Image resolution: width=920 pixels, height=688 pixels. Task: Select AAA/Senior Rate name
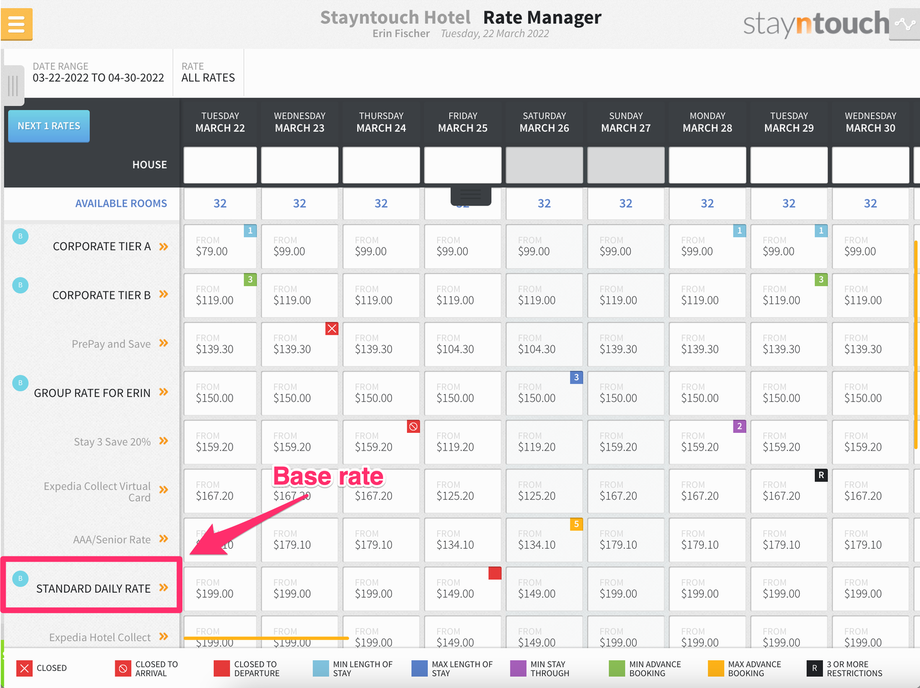coord(111,540)
